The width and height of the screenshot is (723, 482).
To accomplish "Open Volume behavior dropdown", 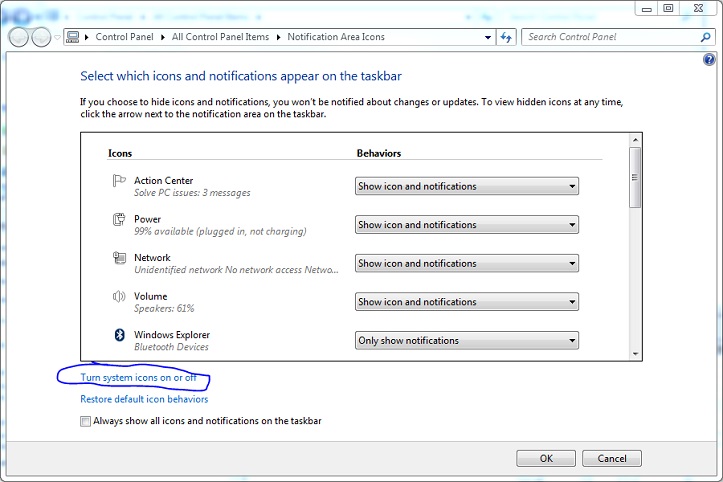I will (x=467, y=302).
